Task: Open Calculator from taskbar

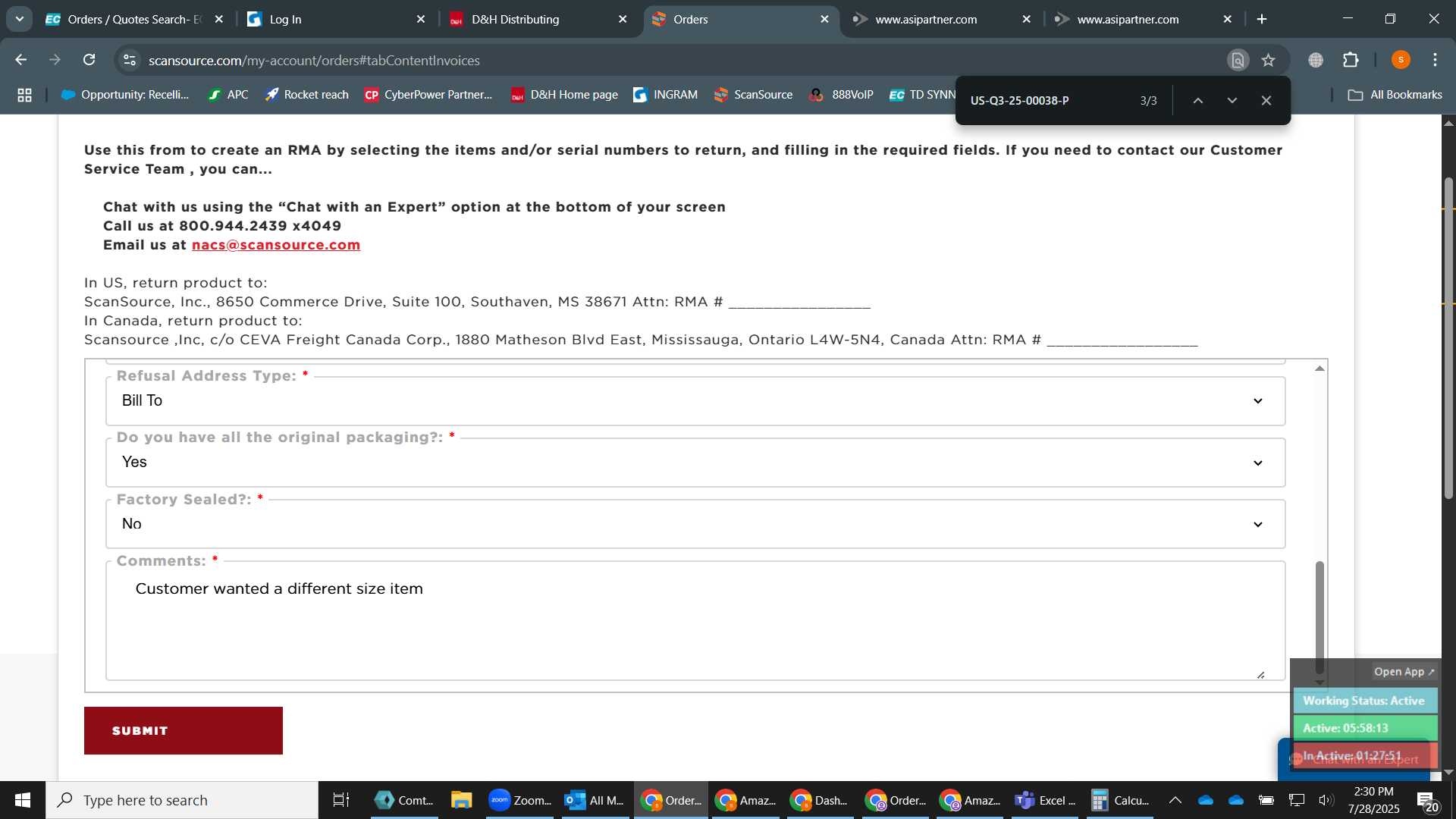Action: click(x=1120, y=800)
